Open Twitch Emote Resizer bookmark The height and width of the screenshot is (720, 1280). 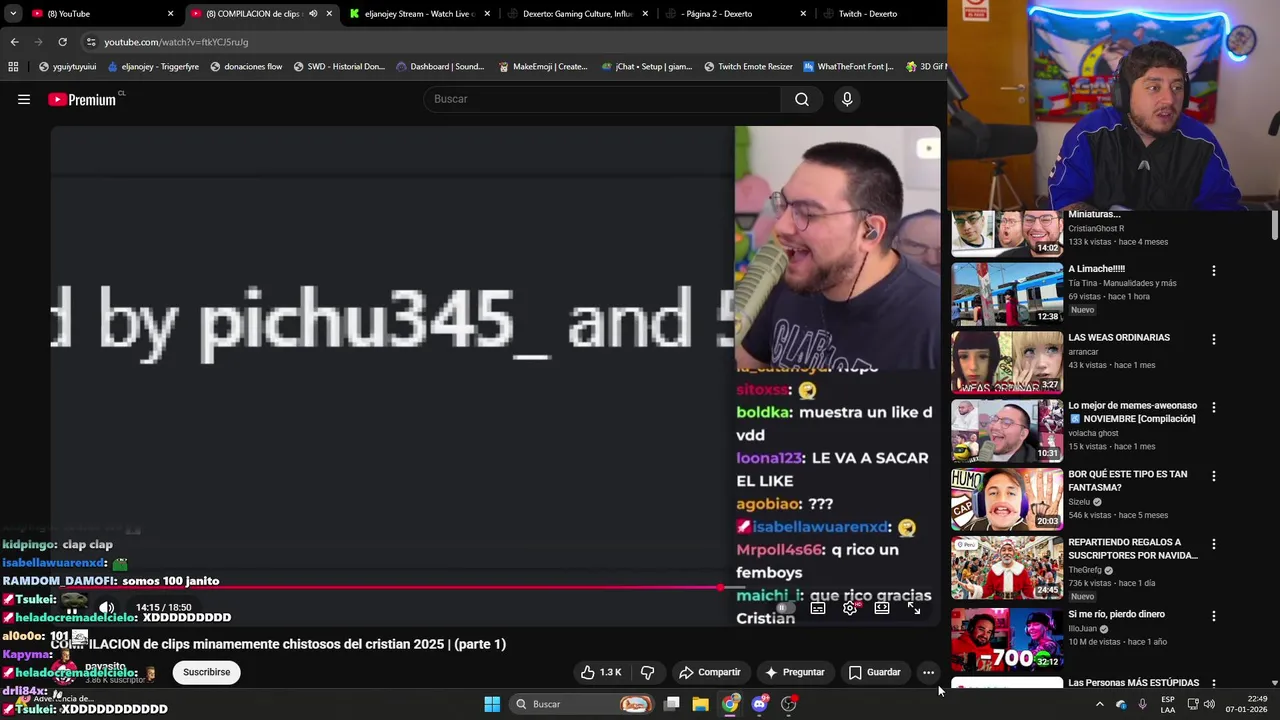[x=748, y=67]
